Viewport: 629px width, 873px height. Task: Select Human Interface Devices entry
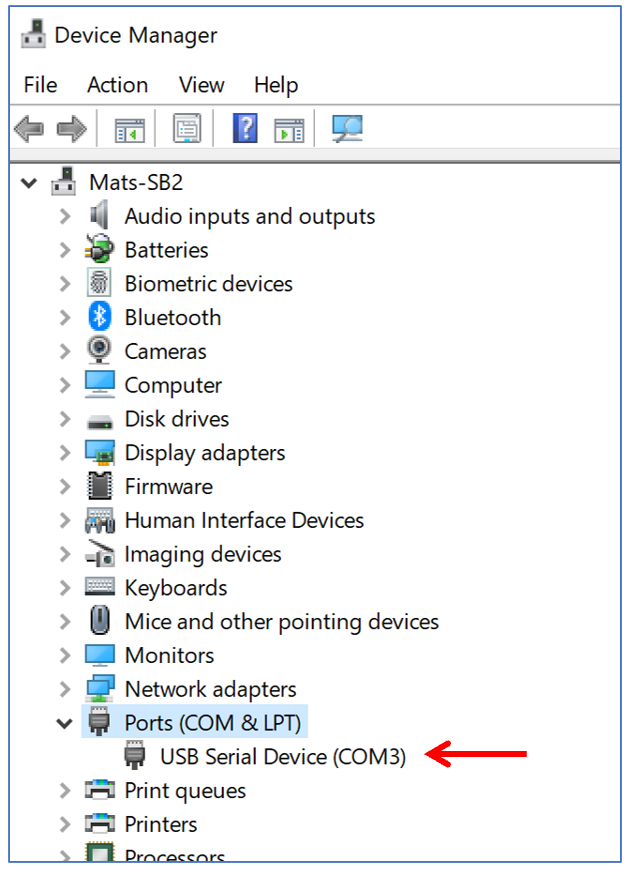243,521
